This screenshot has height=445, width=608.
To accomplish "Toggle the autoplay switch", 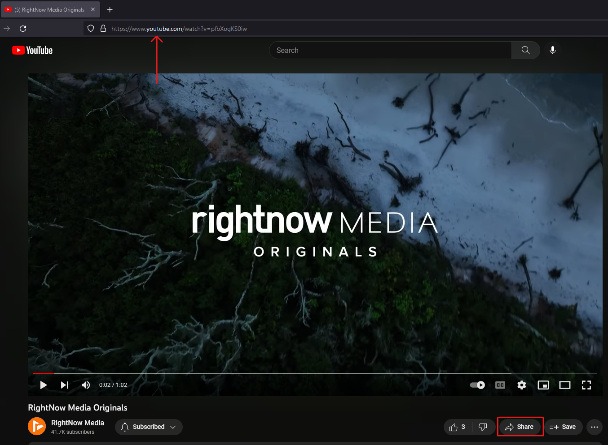I will click(x=477, y=385).
